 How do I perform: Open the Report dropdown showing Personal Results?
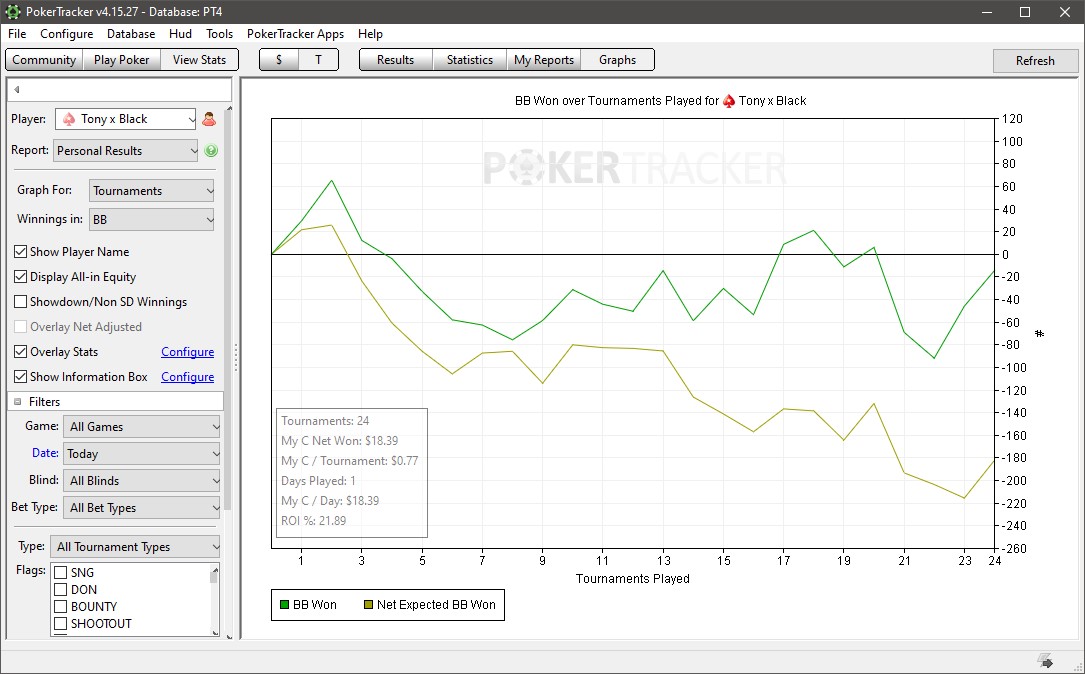(x=126, y=151)
